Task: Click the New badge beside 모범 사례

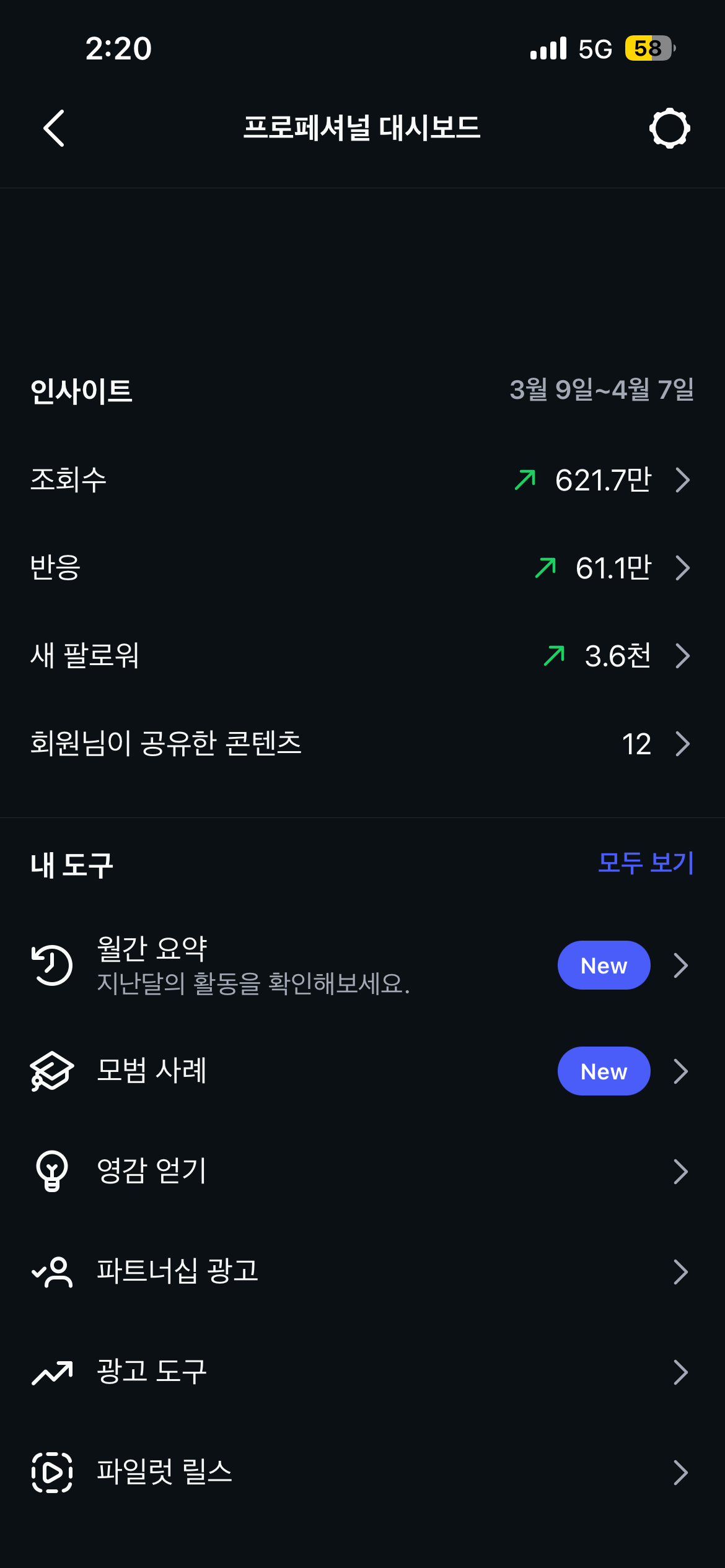Action: click(x=604, y=1071)
